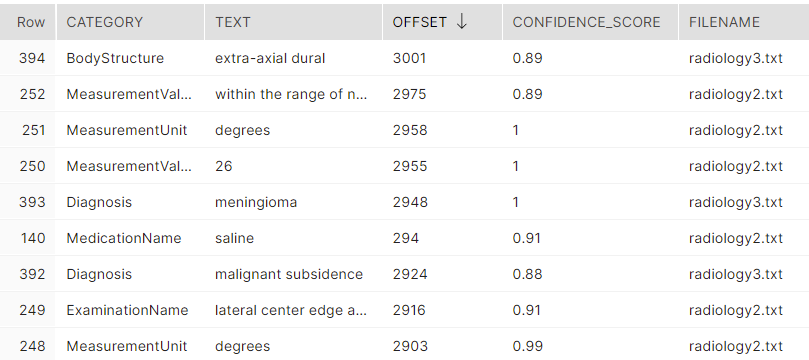The height and width of the screenshot is (360, 809).
Task: Select the 'meningioma' diagnosis cell
Action: pos(256,202)
